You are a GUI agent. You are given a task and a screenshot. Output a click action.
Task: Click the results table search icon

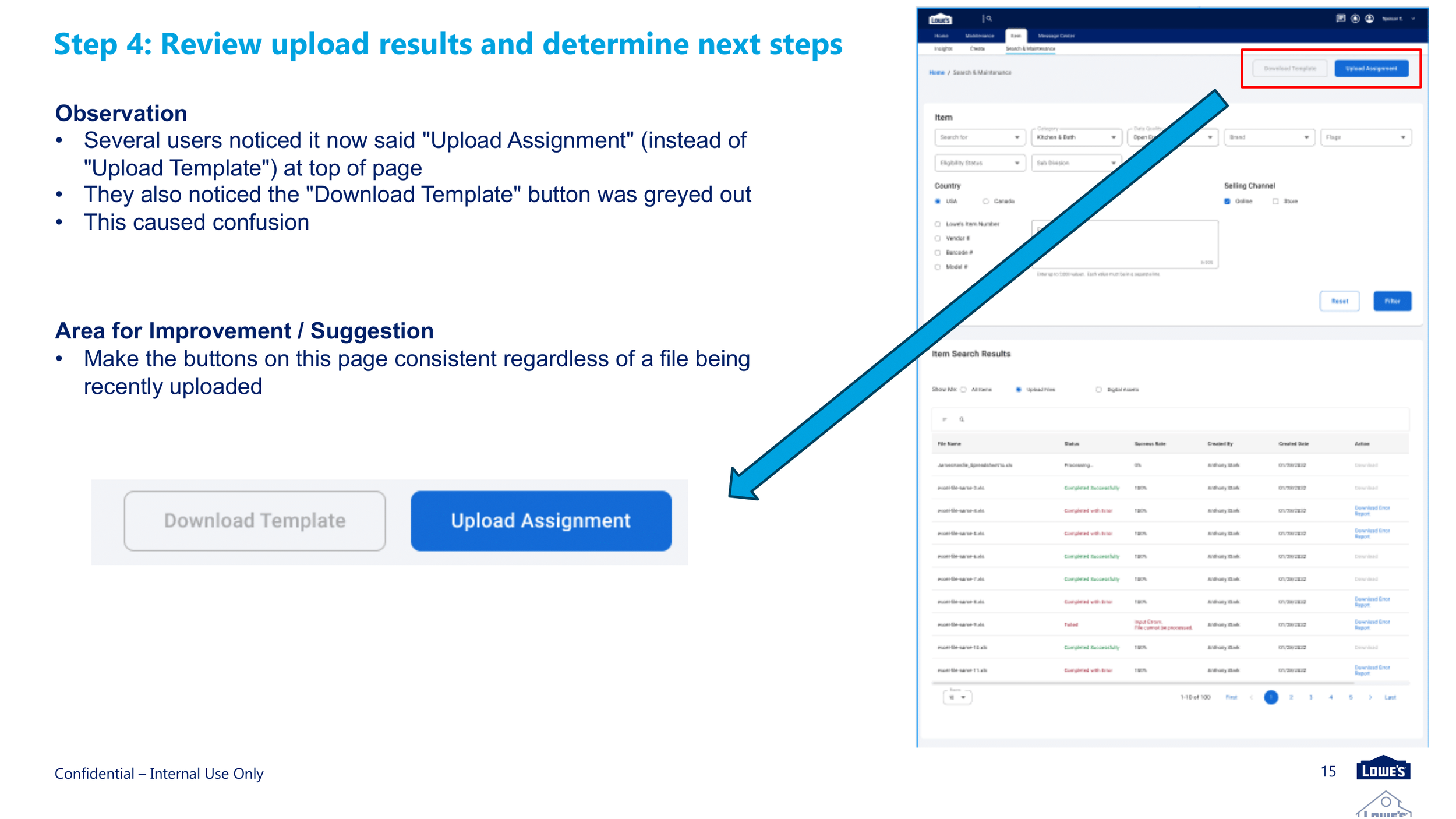click(962, 419)
